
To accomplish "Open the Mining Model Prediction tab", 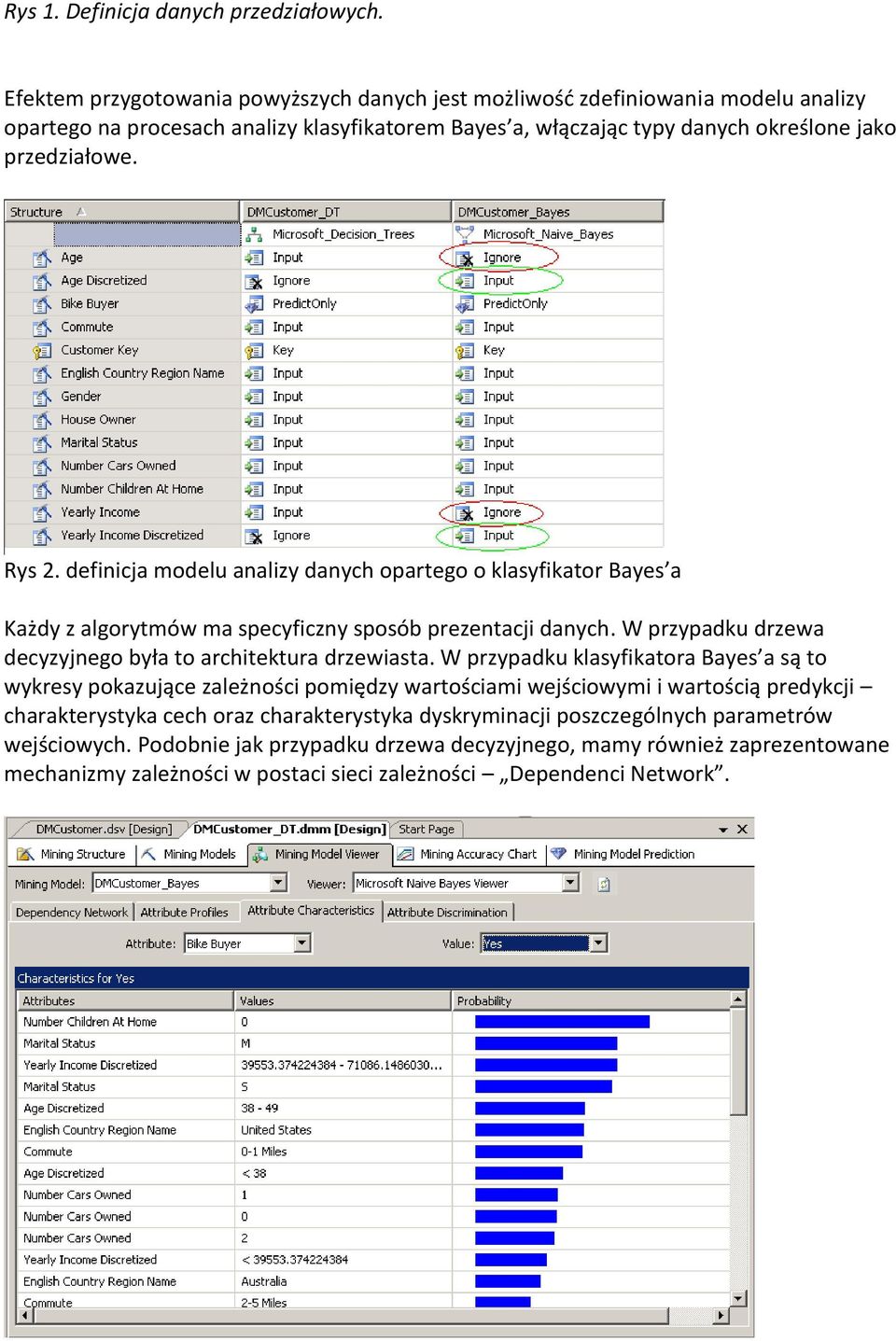I will (623, 854).
